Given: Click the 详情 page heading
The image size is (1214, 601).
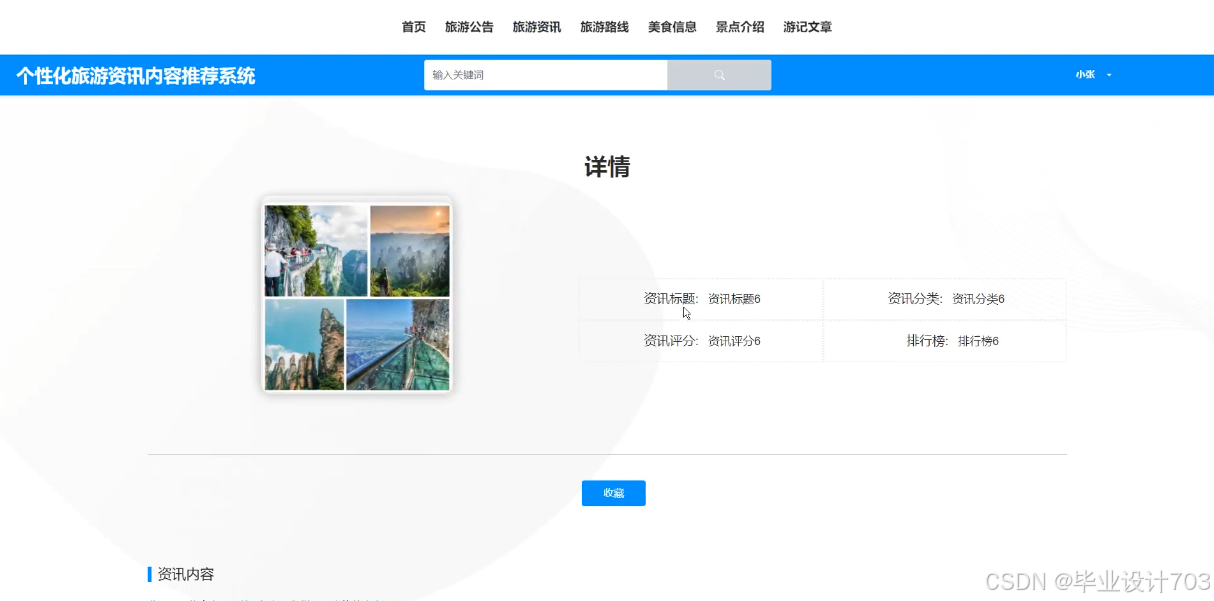Looking at the screenshot, I should click(607, 167).
